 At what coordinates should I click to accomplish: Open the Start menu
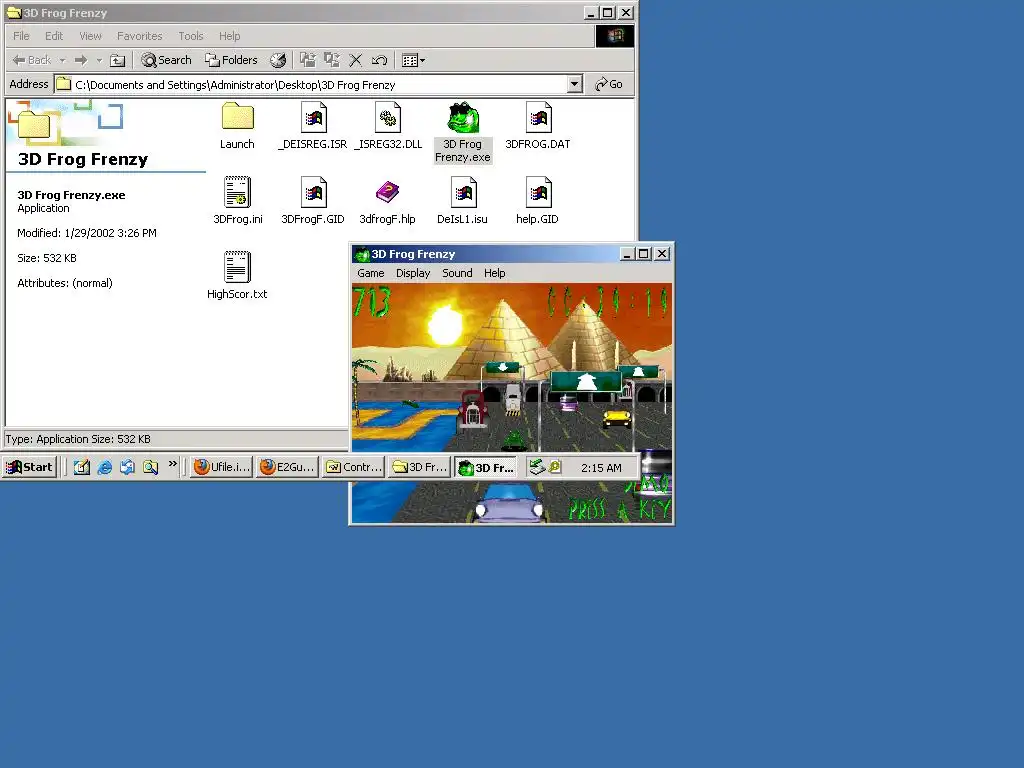click(29, 467)
